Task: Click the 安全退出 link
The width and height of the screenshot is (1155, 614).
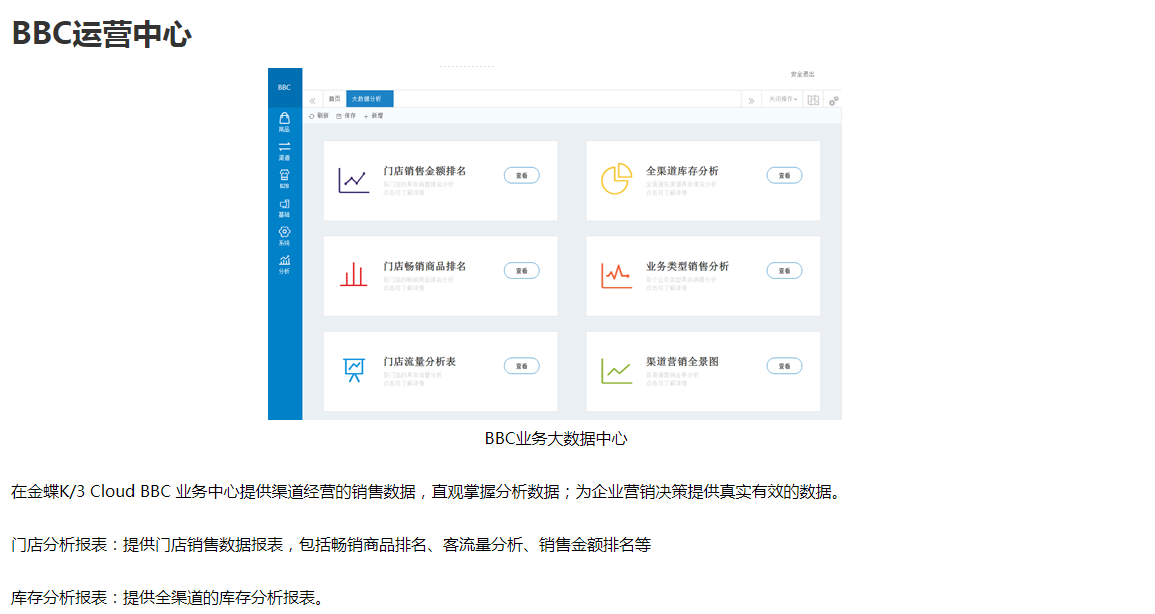Action: click(802, 75)
